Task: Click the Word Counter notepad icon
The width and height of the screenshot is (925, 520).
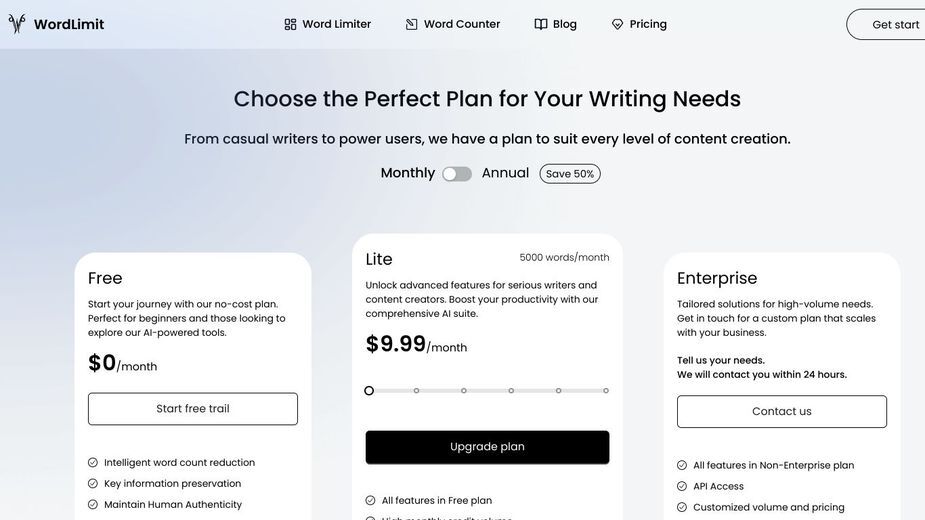Action: [x=412, y=24]
